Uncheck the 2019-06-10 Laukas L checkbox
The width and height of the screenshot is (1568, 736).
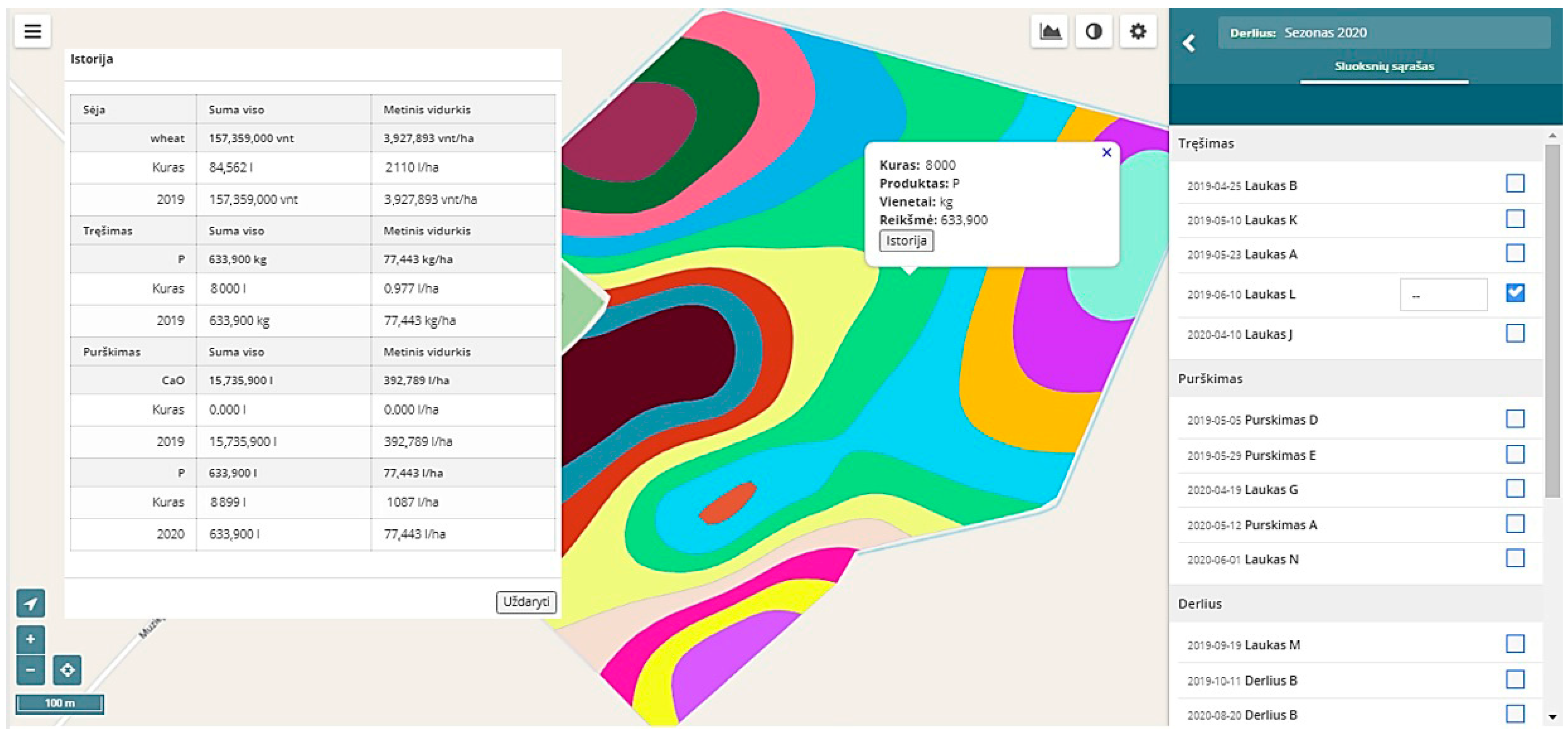pos(1514,293)
